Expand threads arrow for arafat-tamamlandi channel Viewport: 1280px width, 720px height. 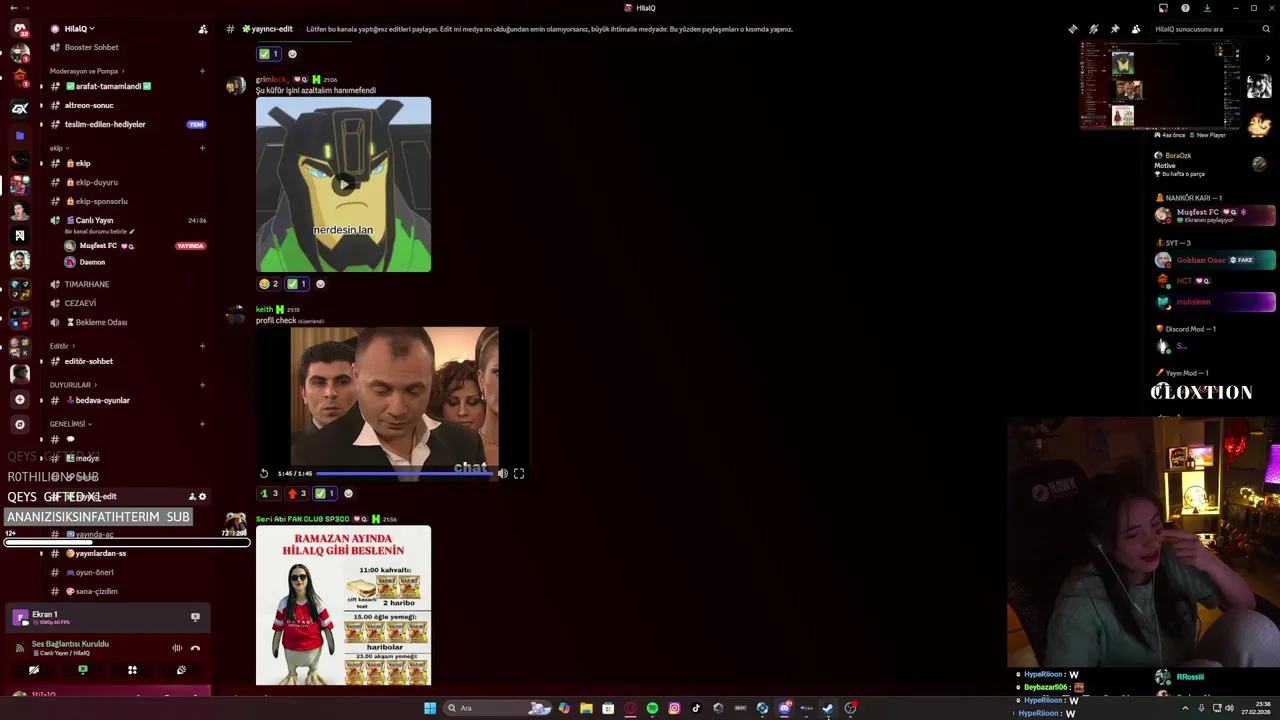[41, 86]
